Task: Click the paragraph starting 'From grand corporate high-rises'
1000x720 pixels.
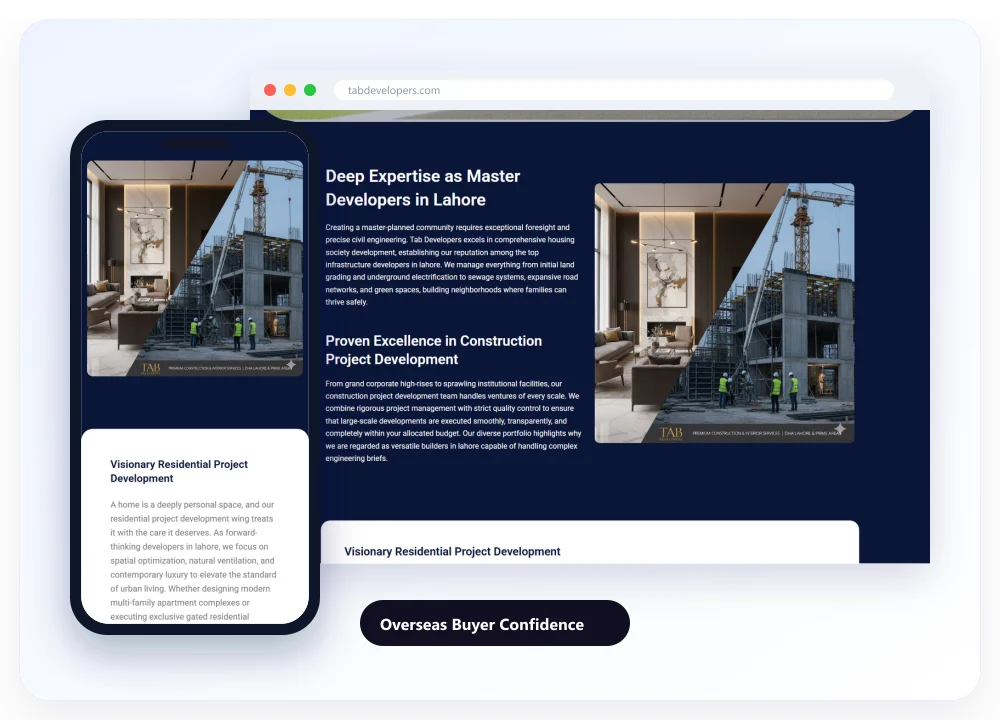Action: [x=453, y=421]
